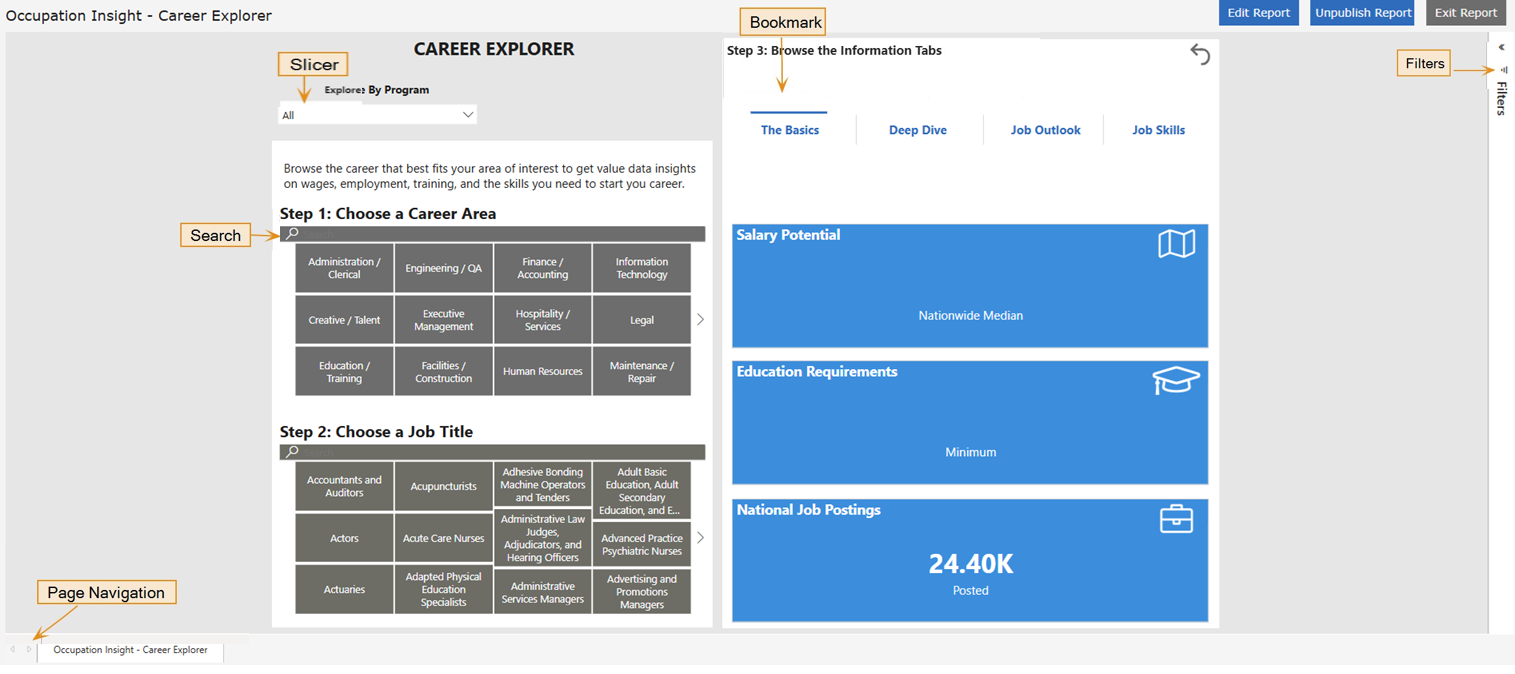Click the graduation cap icon

pos(1175,381)
